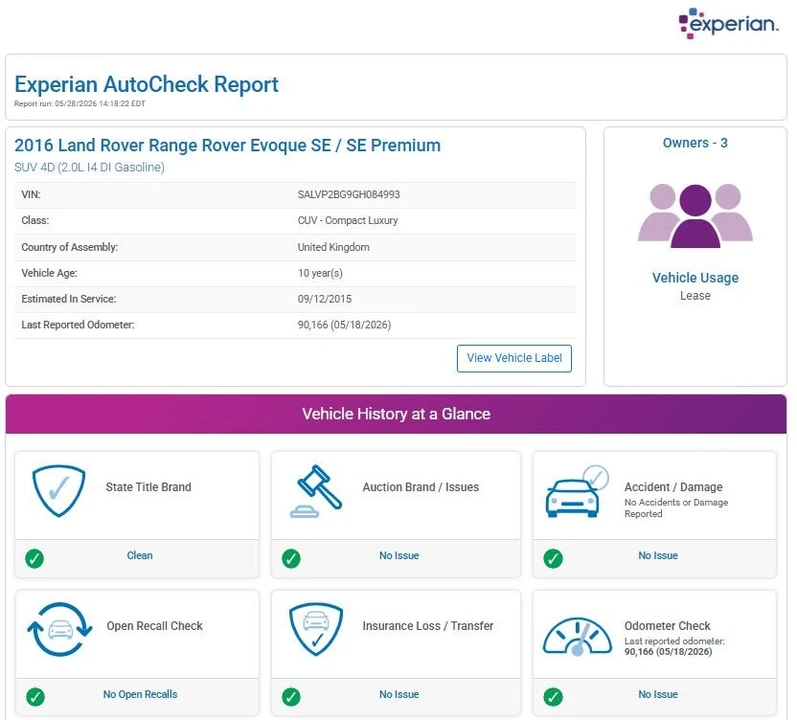Click the Owners - 3 heading
Viewport: 797px width, 720px height.
pos(695,143)
